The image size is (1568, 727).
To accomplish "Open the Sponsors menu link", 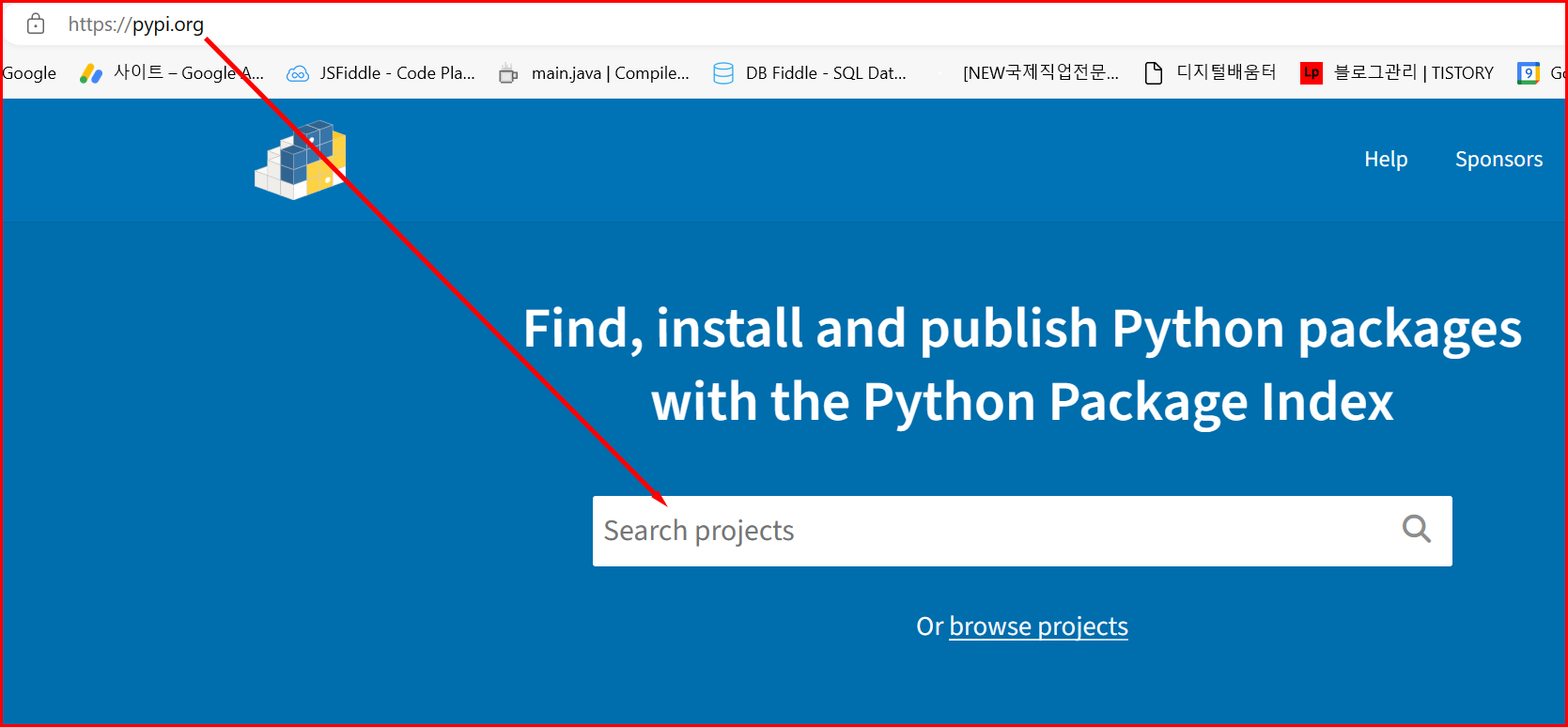I will (x=1498, y=160).
